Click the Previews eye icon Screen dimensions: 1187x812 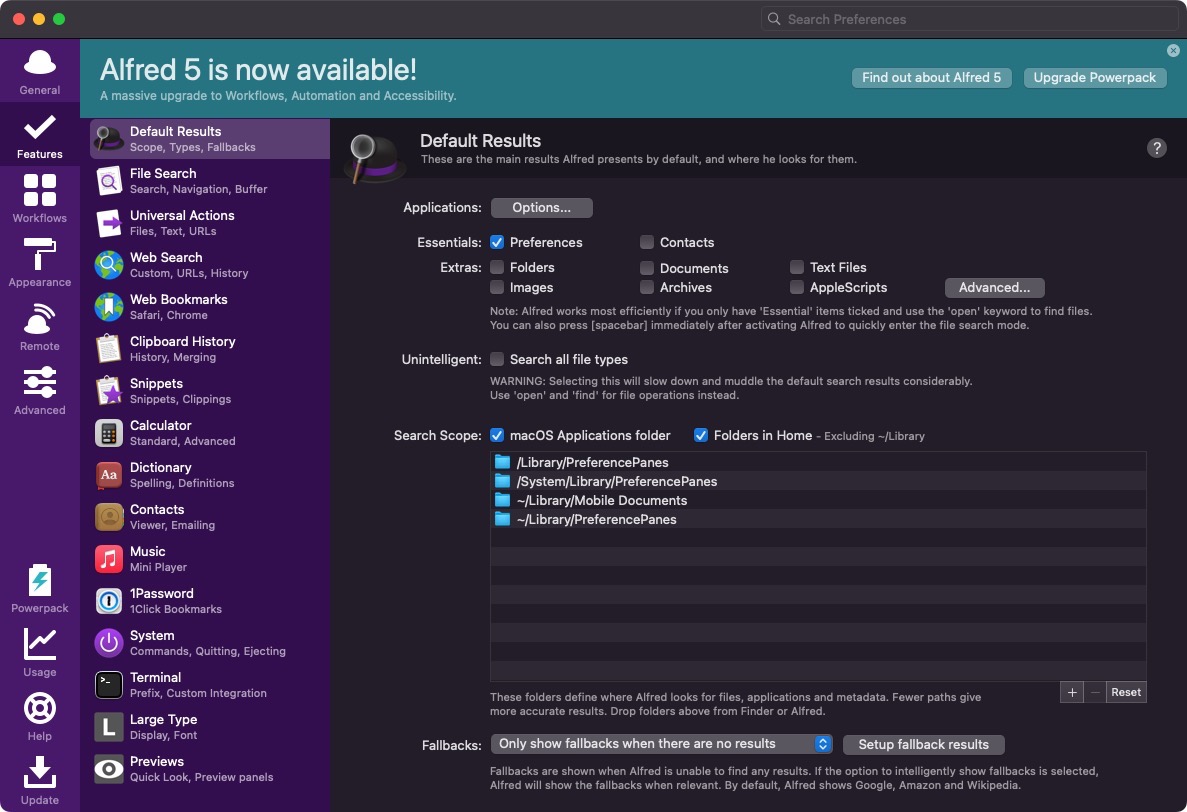(109, 769)
